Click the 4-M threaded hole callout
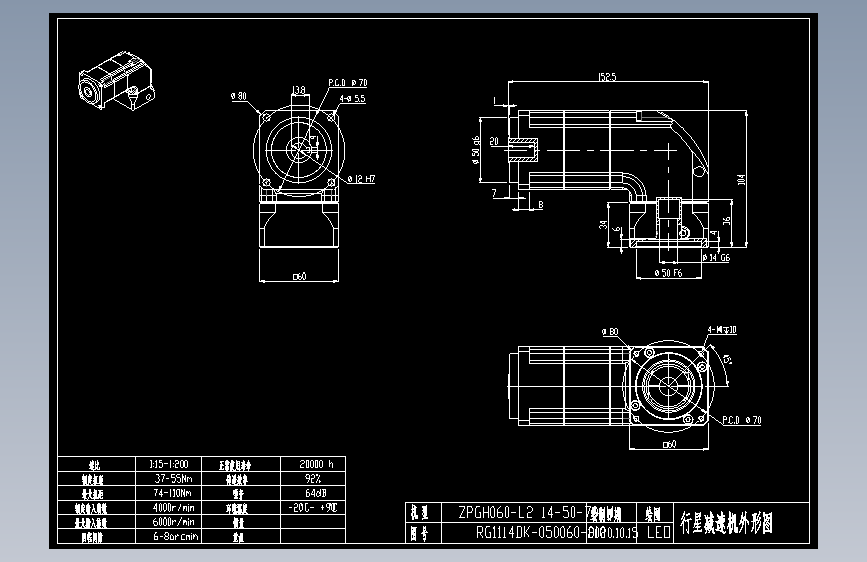The image size is (867, 562). 722,330
